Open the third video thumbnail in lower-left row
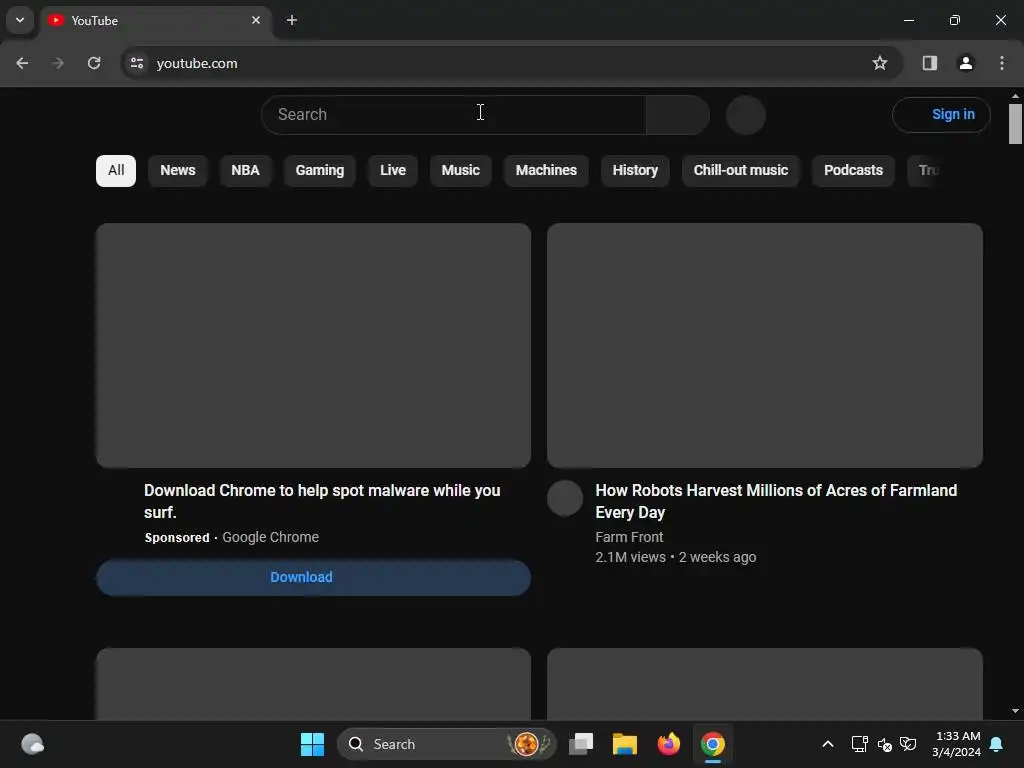 click(x=313, y=684)
